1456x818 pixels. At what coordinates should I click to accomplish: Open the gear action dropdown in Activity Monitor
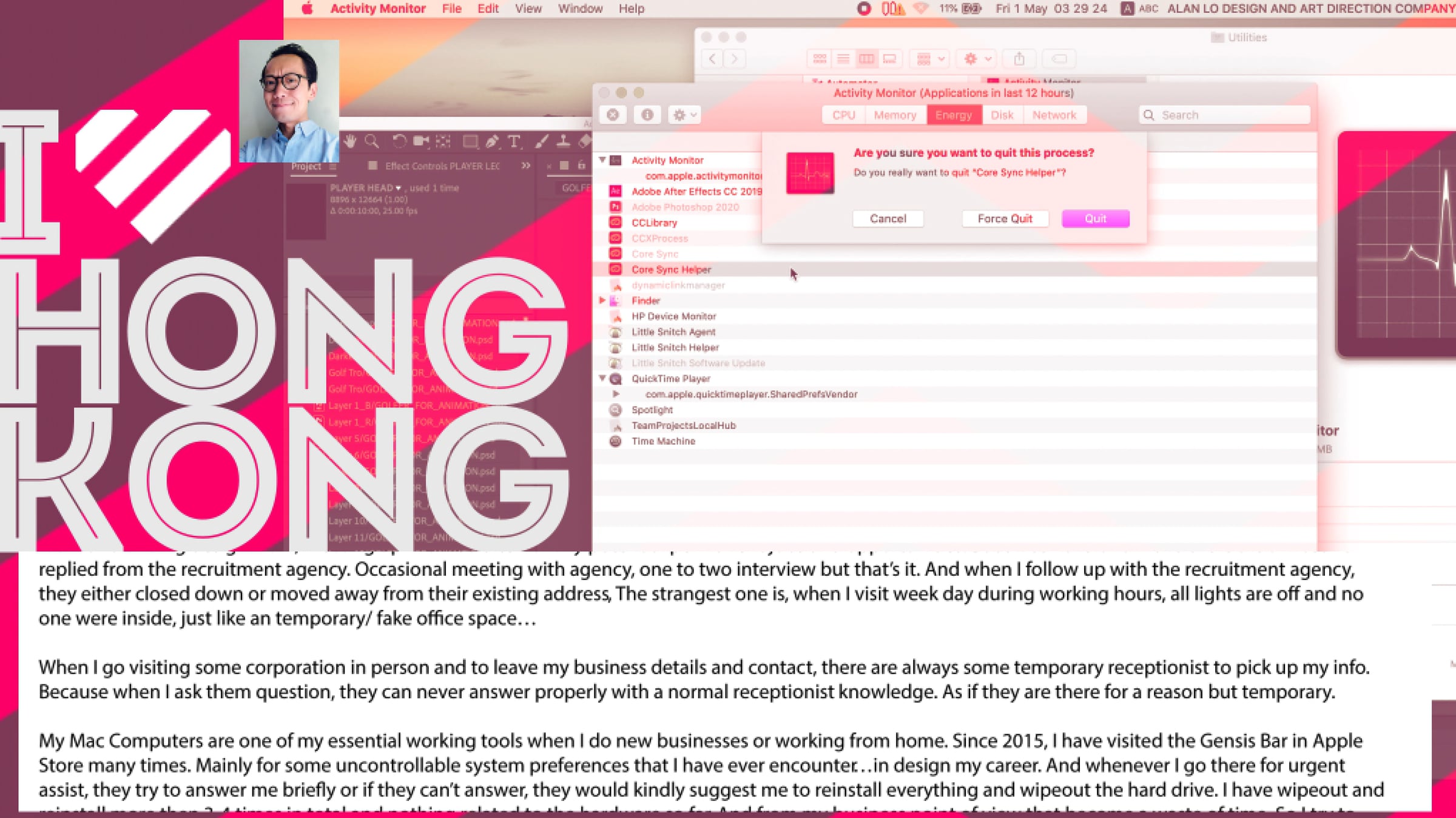684,115
